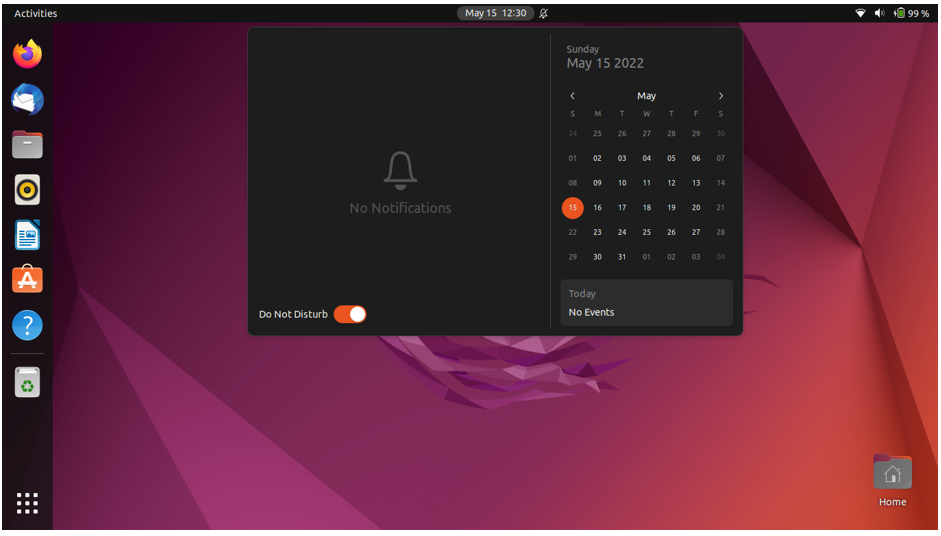
Task: Open the Files manager in the dock
Action: tap(28, 145)
